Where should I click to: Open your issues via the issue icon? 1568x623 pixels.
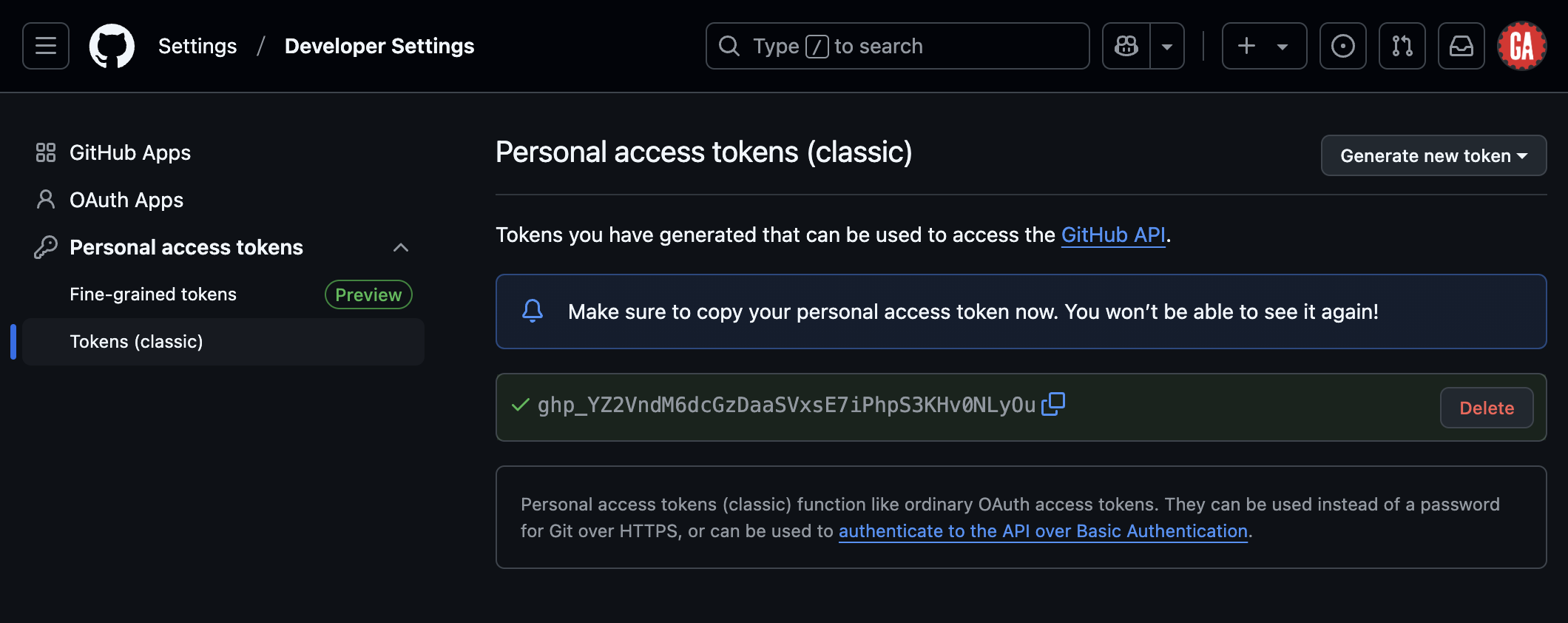[x=1342, y=46]
